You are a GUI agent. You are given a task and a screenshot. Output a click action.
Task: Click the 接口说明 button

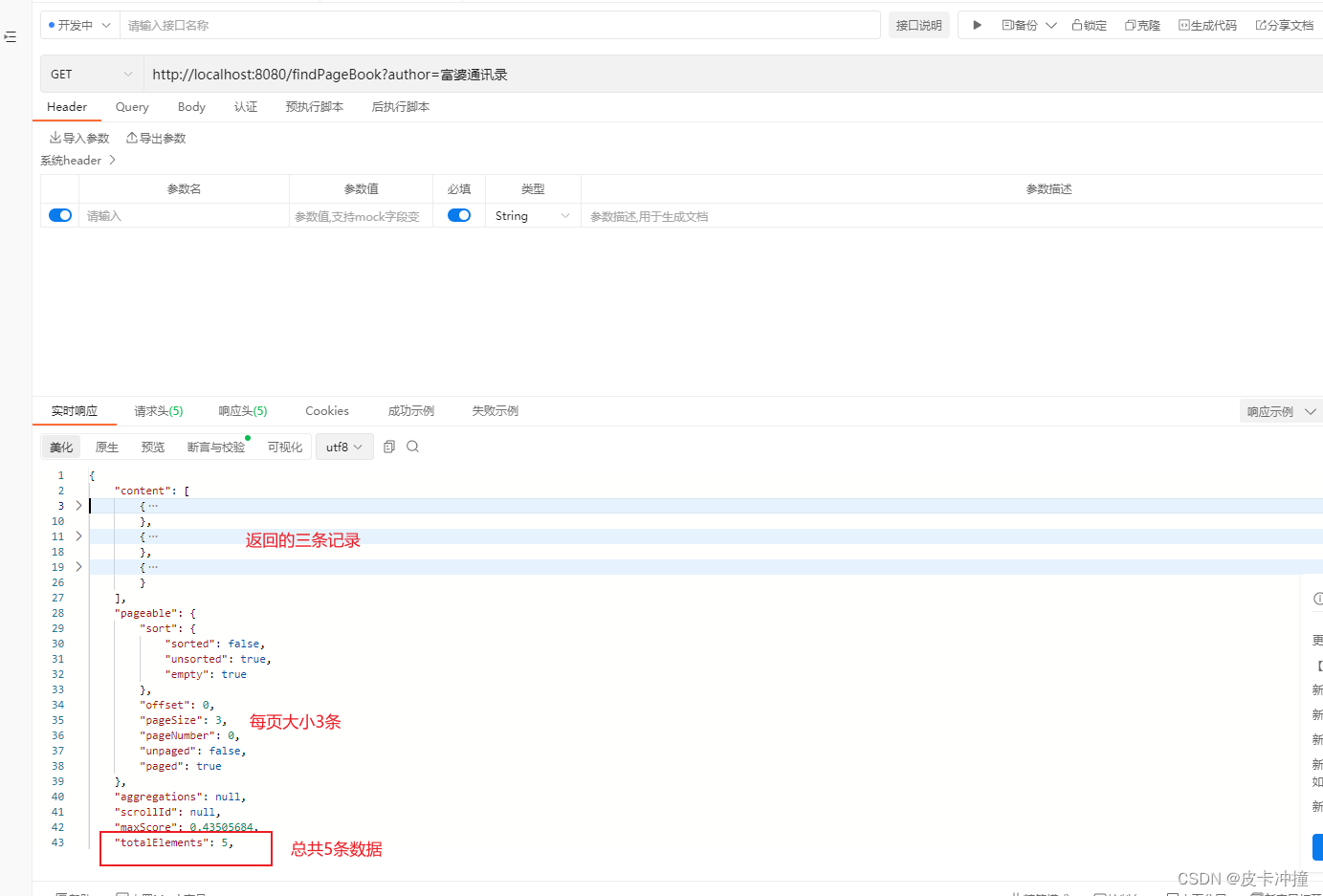[919, 25]
